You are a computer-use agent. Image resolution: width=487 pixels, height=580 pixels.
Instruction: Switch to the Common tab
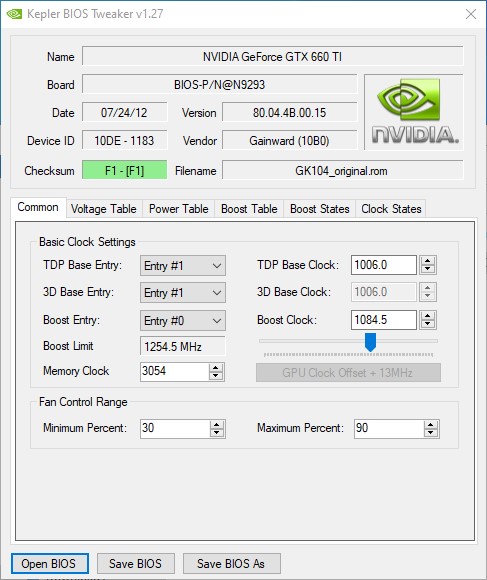[x=38, y=207]
